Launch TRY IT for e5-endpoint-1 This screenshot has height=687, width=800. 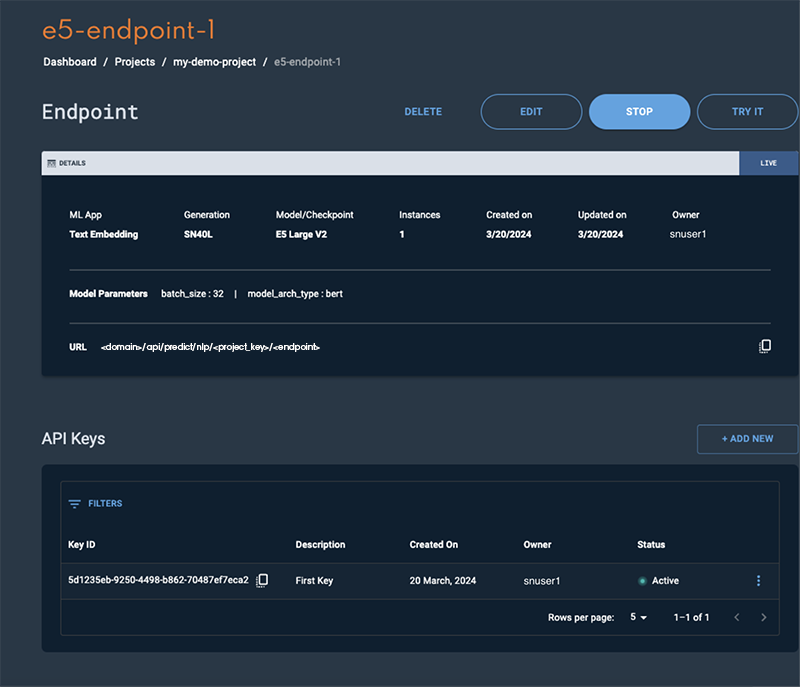pos(747,111)
